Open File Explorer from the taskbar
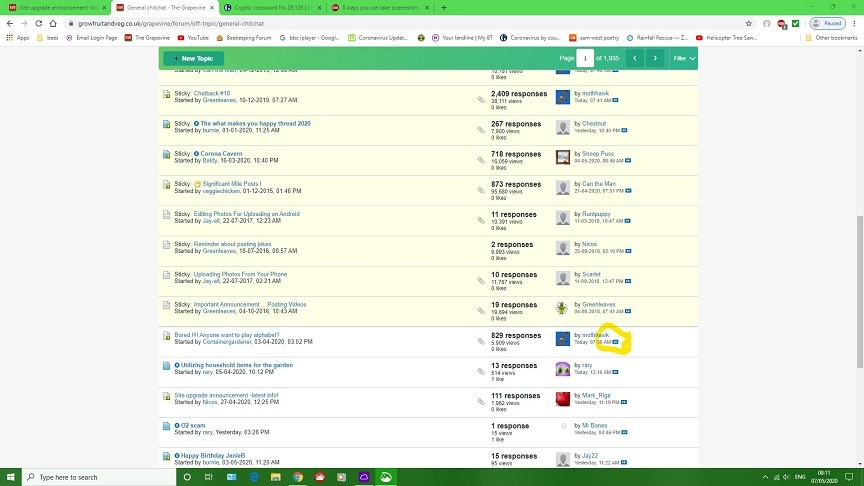864x486 pixels. (276, 477)
